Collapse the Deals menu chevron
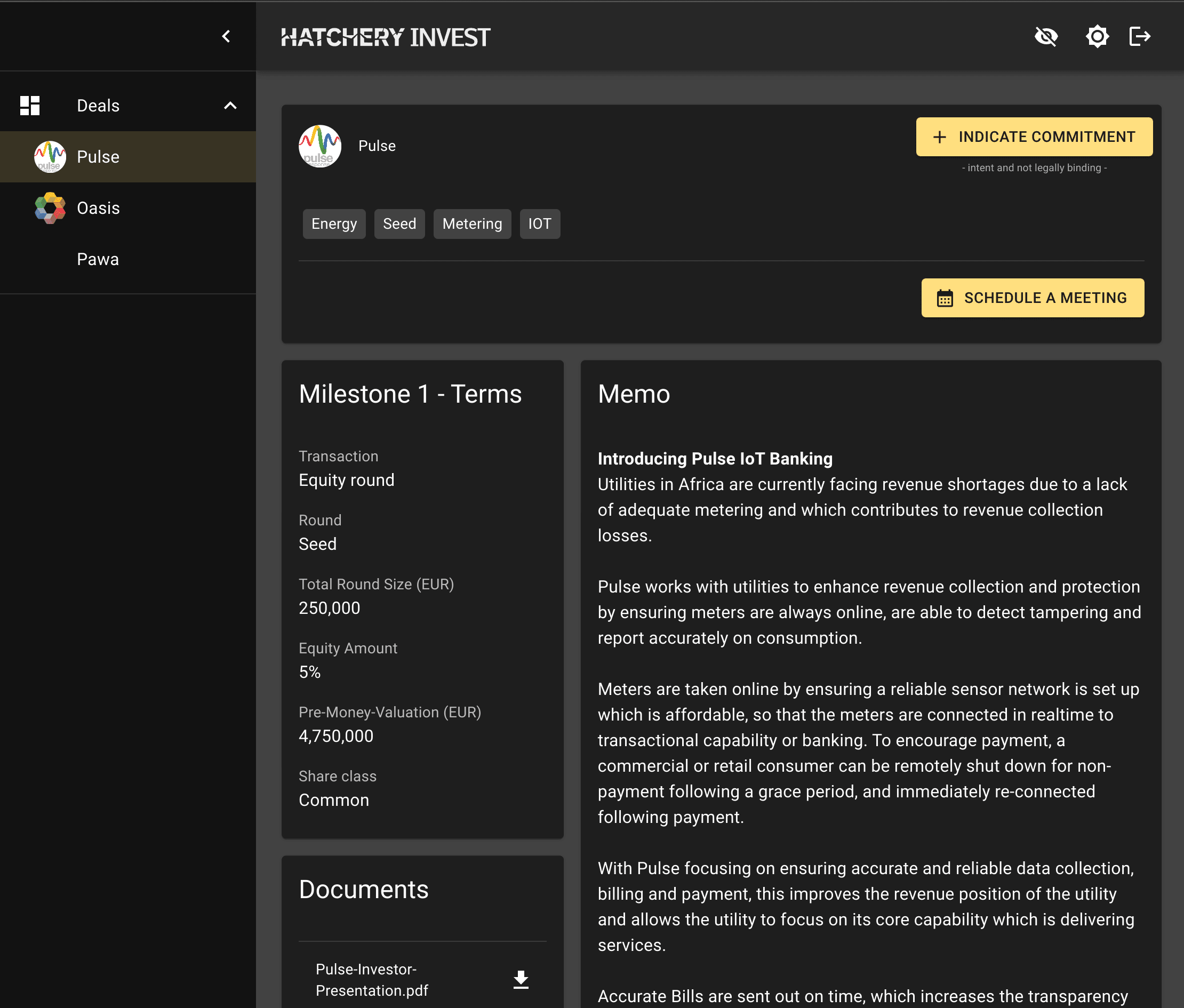 click(230, 106)
